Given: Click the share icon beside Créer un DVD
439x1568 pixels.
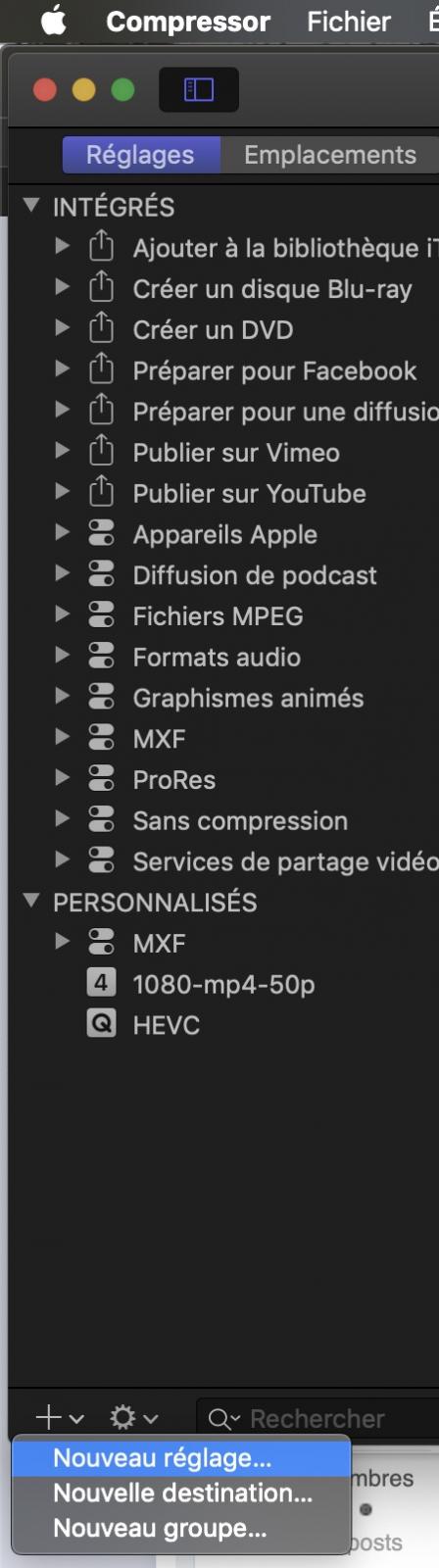Looking at the screenshot, I should tap(102, 328).
